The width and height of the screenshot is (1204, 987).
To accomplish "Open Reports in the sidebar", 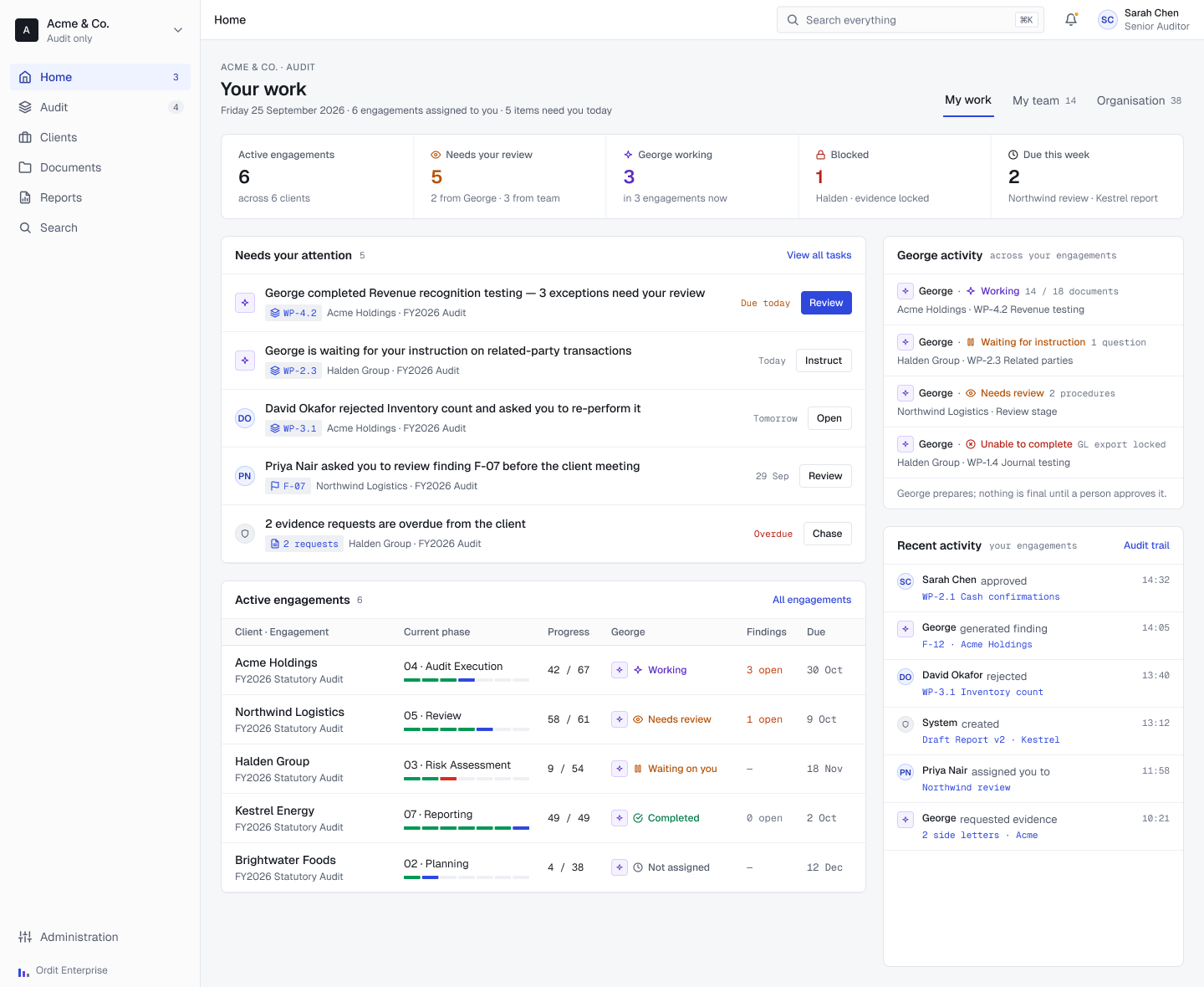I will click(x=100, y=197).
